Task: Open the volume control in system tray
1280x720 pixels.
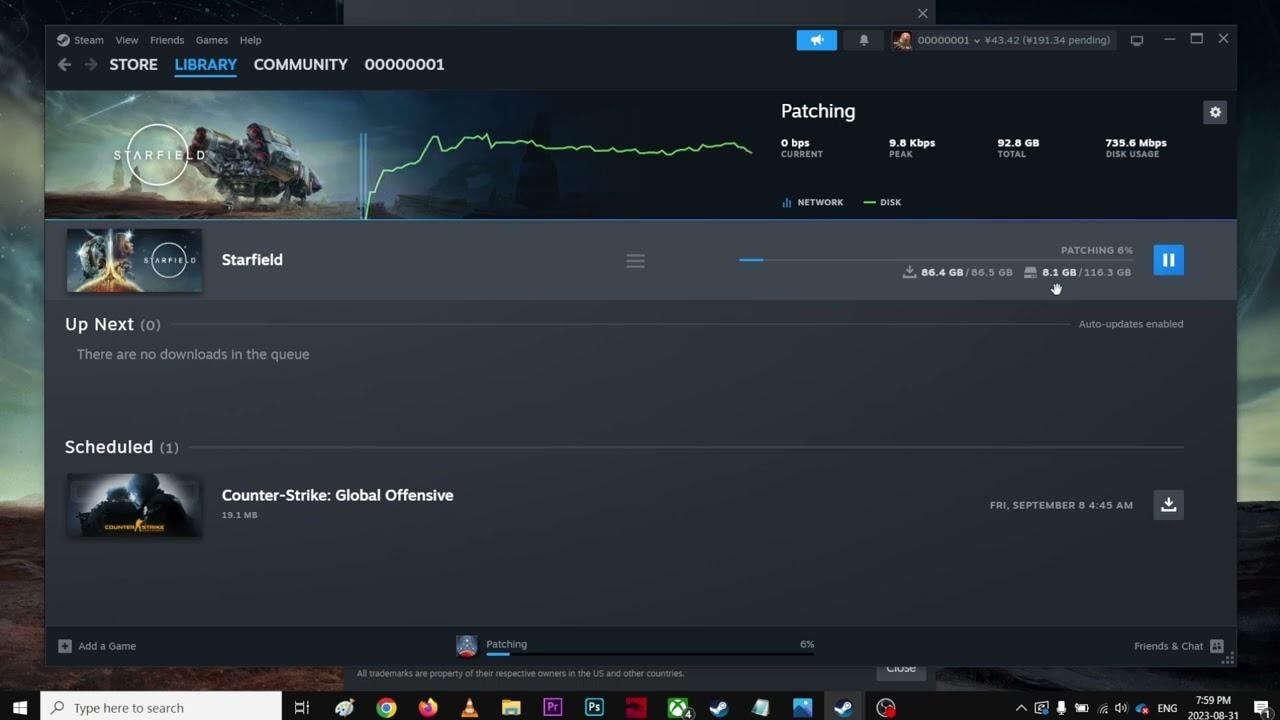Action: click(x=1121, y=708)
